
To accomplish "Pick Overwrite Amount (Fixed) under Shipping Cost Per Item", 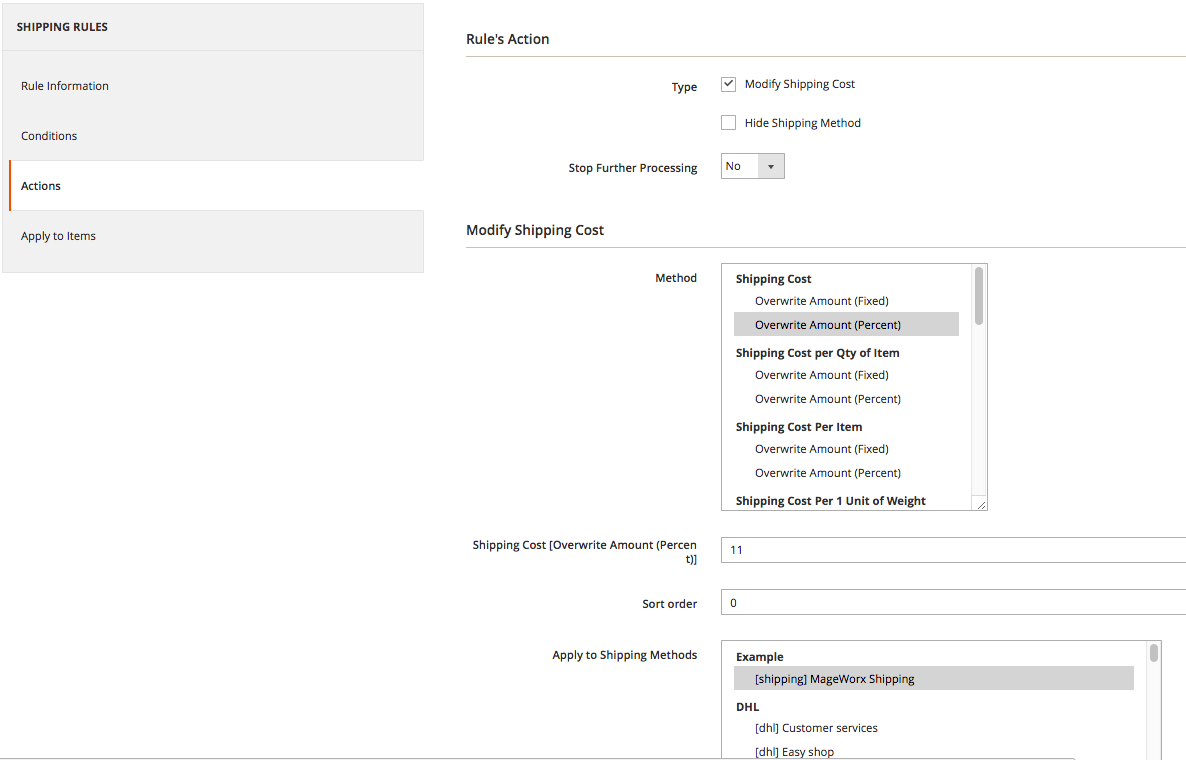I will [x=821, y=449].
